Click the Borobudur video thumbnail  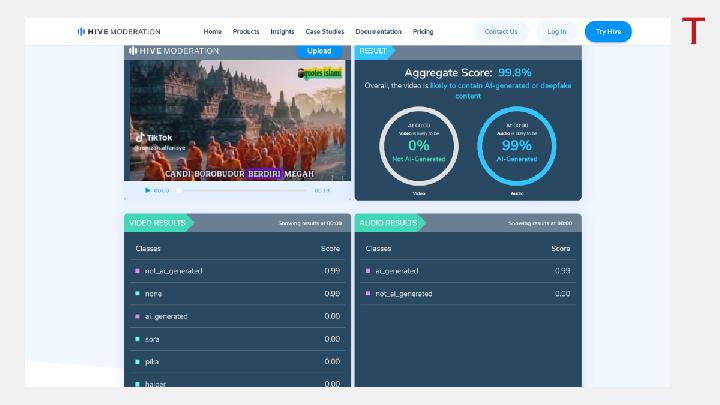point(237,118)
